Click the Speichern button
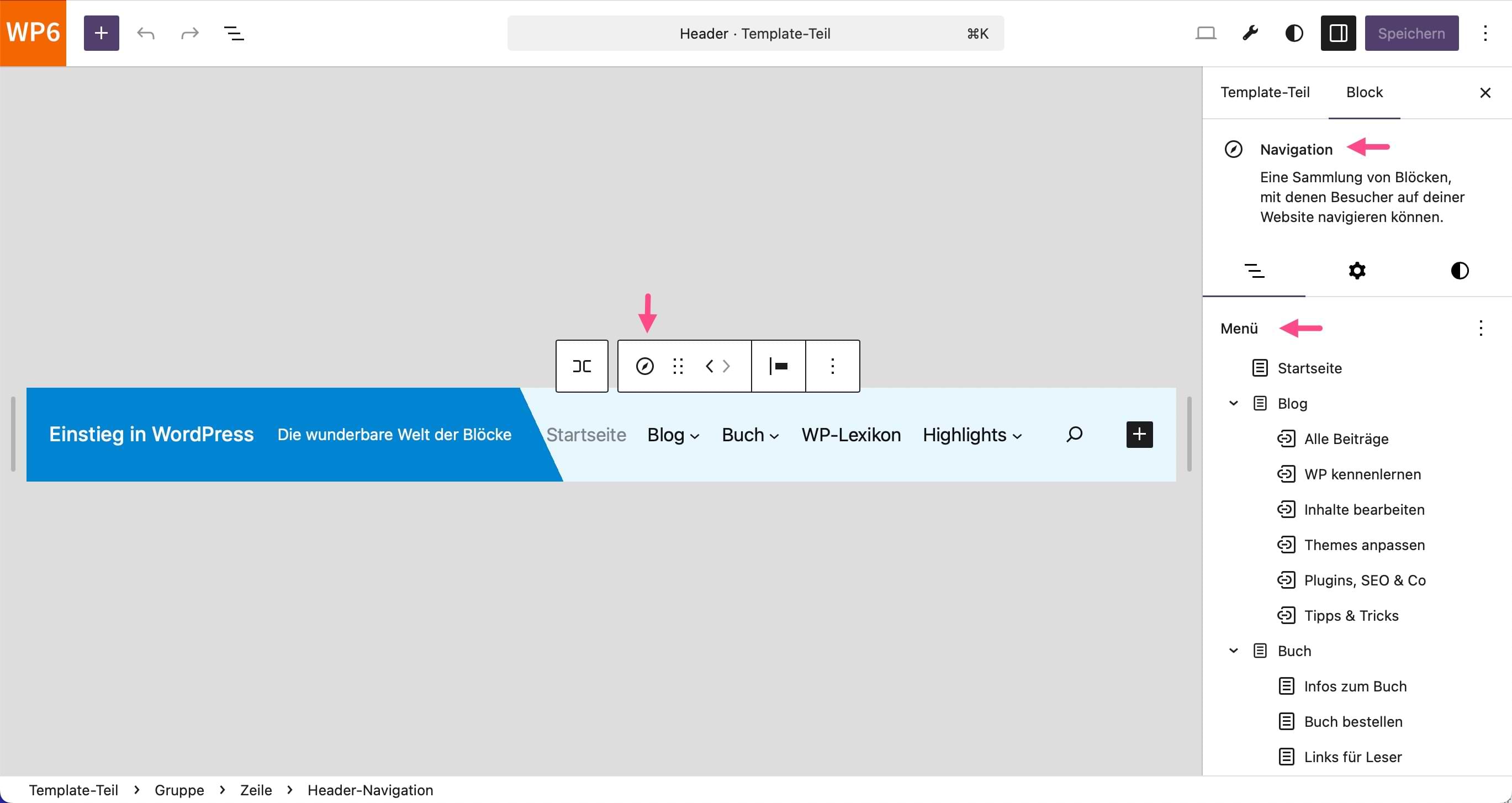This screenshot has width=1512, height=803. coord(1411,34)
